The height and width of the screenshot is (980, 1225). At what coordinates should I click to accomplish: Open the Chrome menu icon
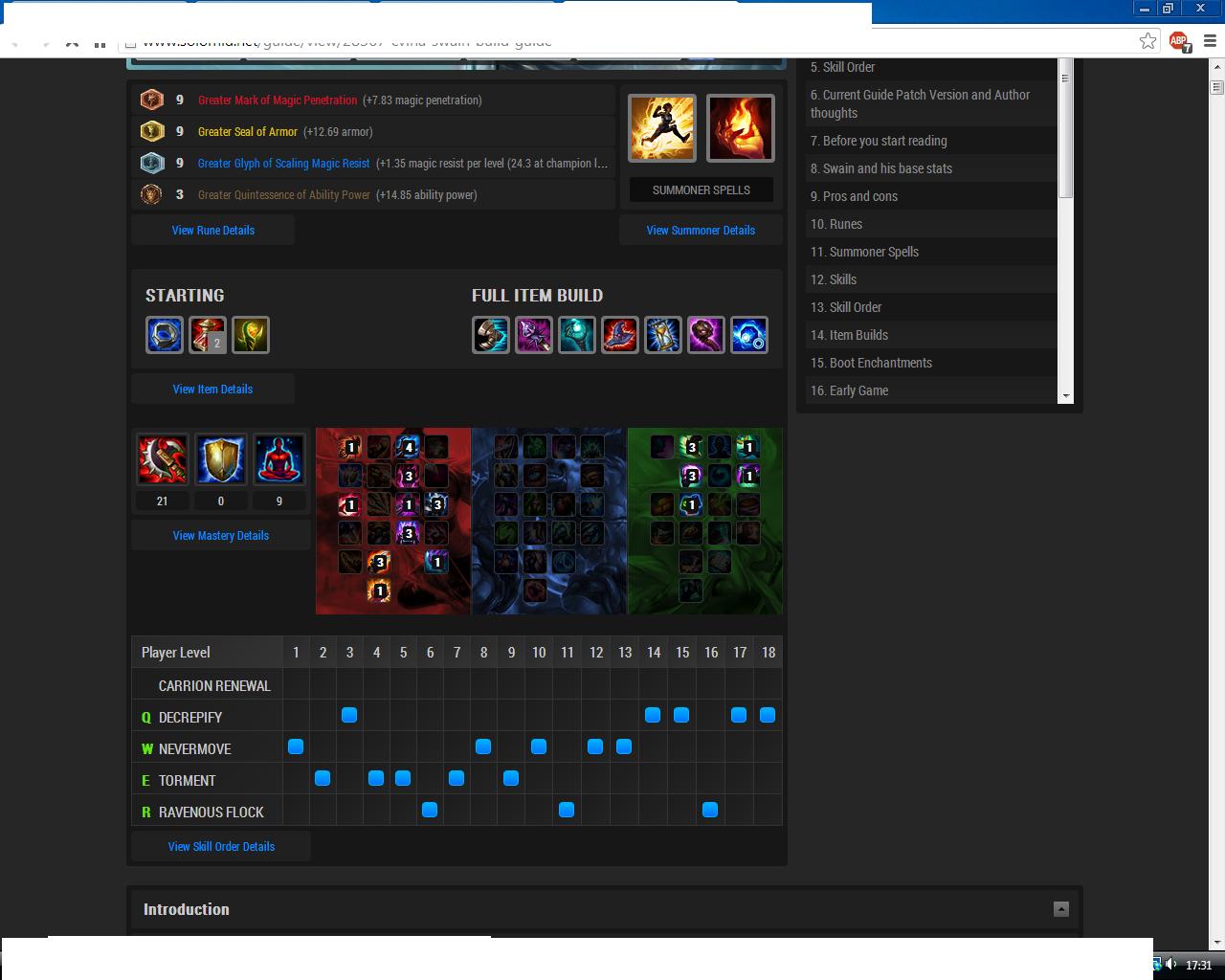[1210, 41]
